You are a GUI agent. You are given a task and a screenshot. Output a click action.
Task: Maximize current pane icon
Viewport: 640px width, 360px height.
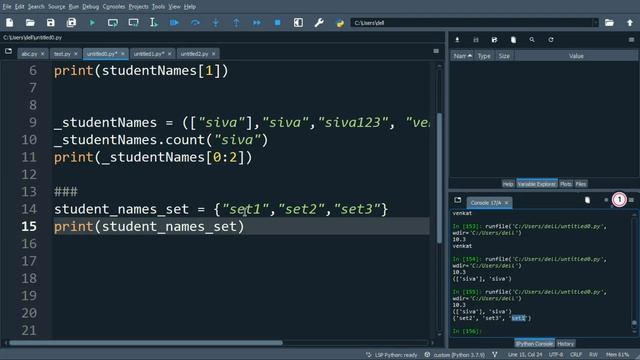(x=298, y=23)
